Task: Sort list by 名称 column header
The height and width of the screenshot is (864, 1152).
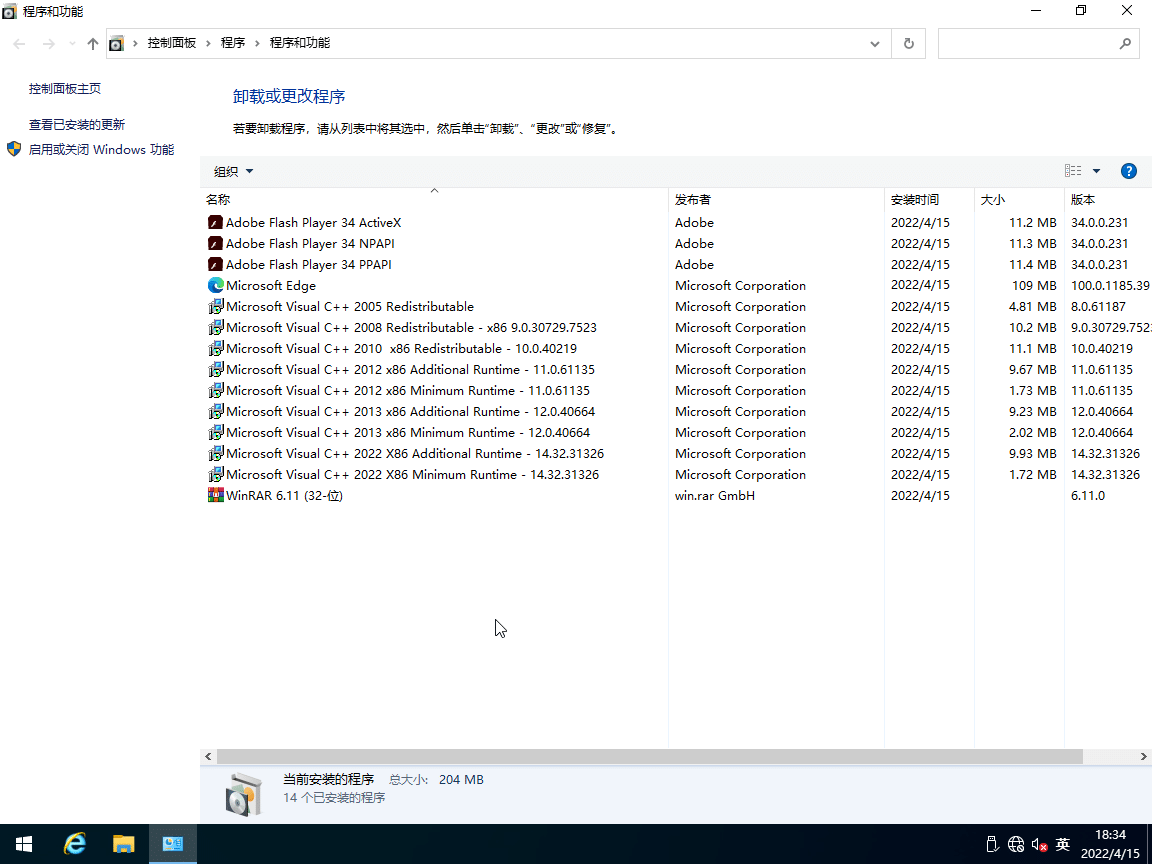Action: click(433, 199)
